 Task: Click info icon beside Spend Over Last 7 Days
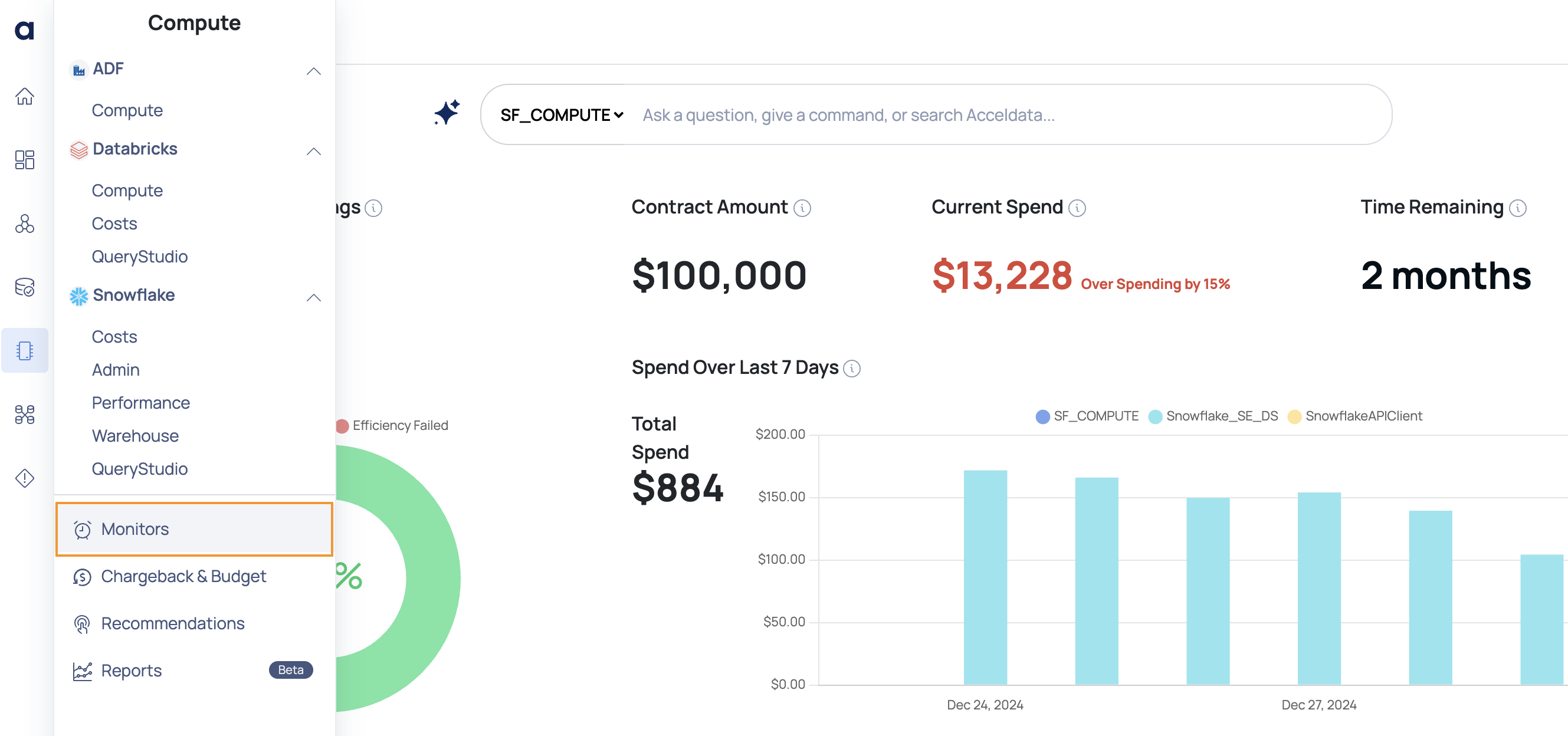pos(852,369)
